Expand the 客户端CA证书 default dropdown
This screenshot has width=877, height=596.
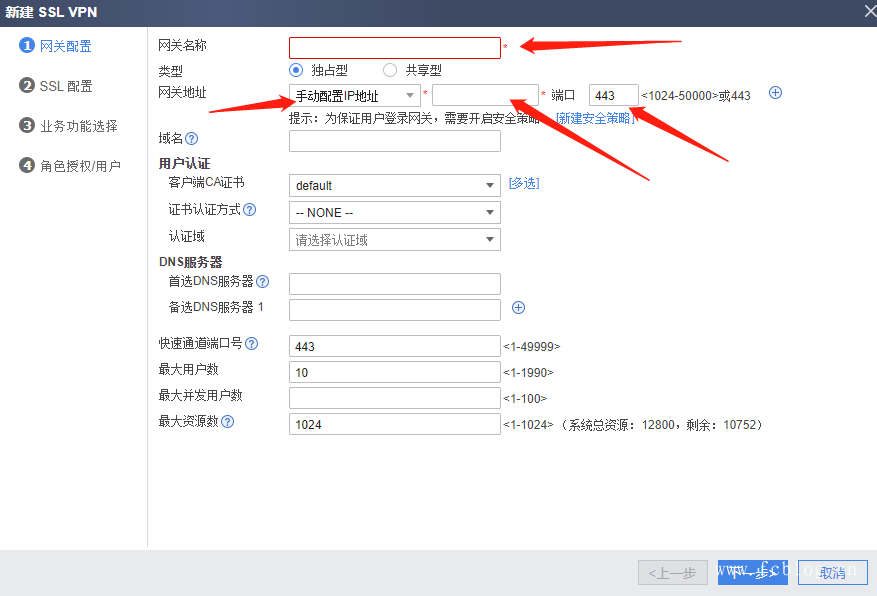(x=394, y=186)
